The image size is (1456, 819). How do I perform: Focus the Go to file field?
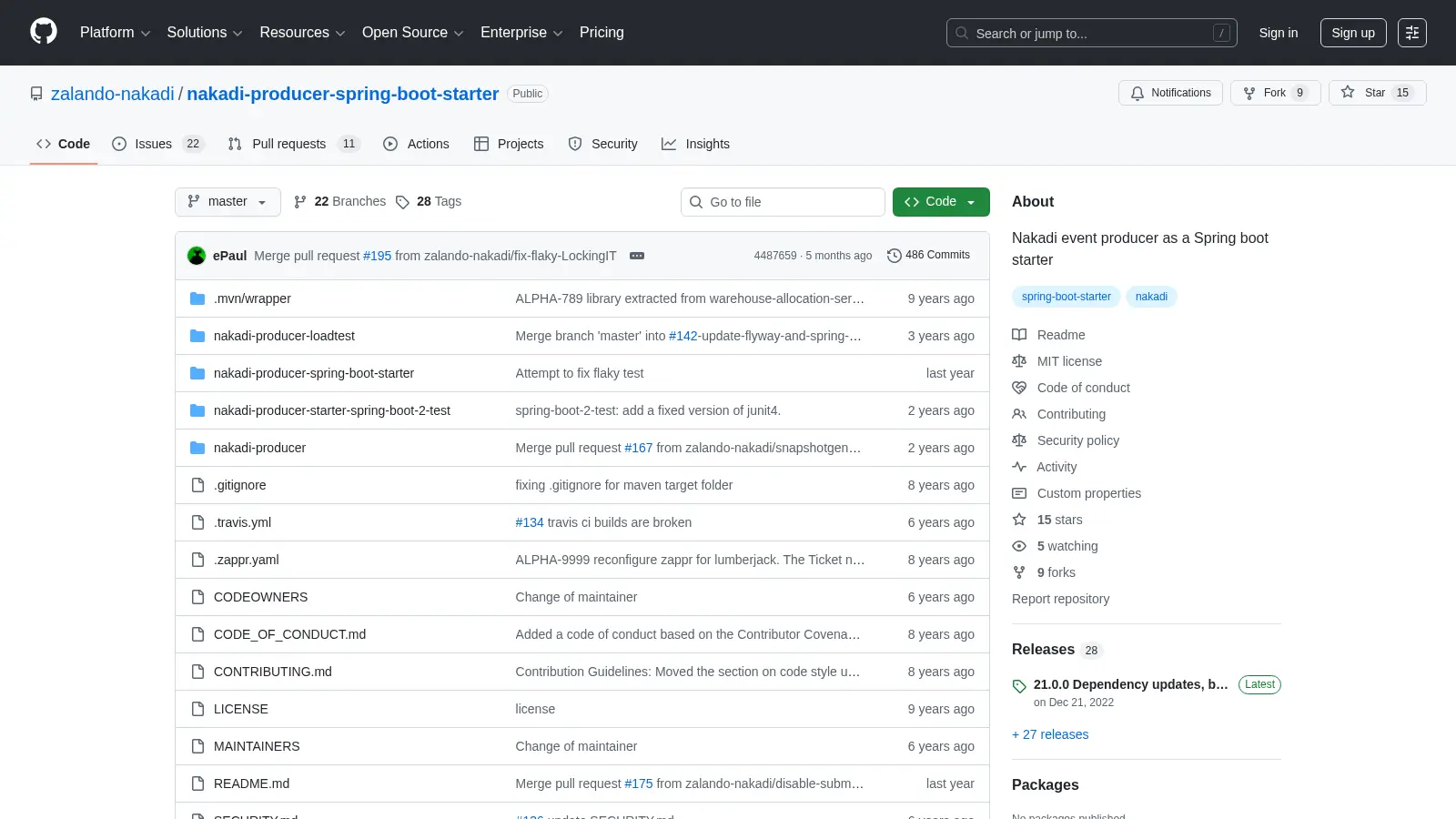[x=783, y=202]
